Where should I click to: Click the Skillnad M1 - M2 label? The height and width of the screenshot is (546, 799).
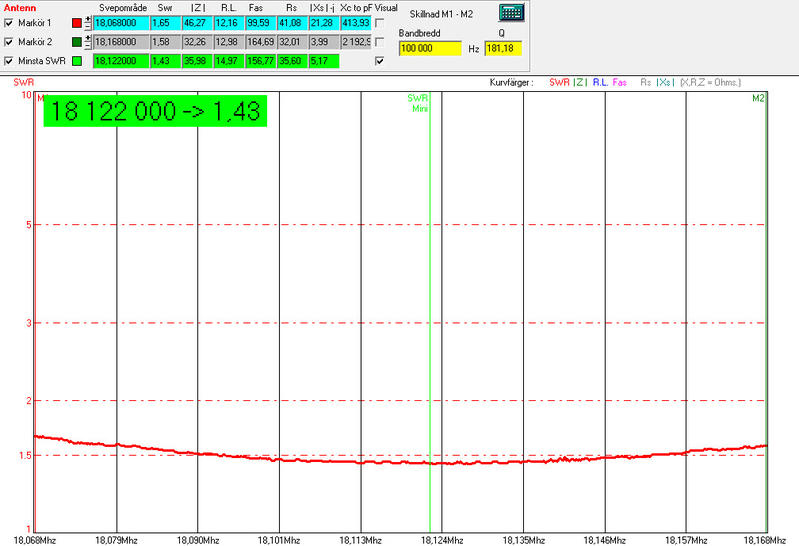pyautogui.click(x=441, y=14)
